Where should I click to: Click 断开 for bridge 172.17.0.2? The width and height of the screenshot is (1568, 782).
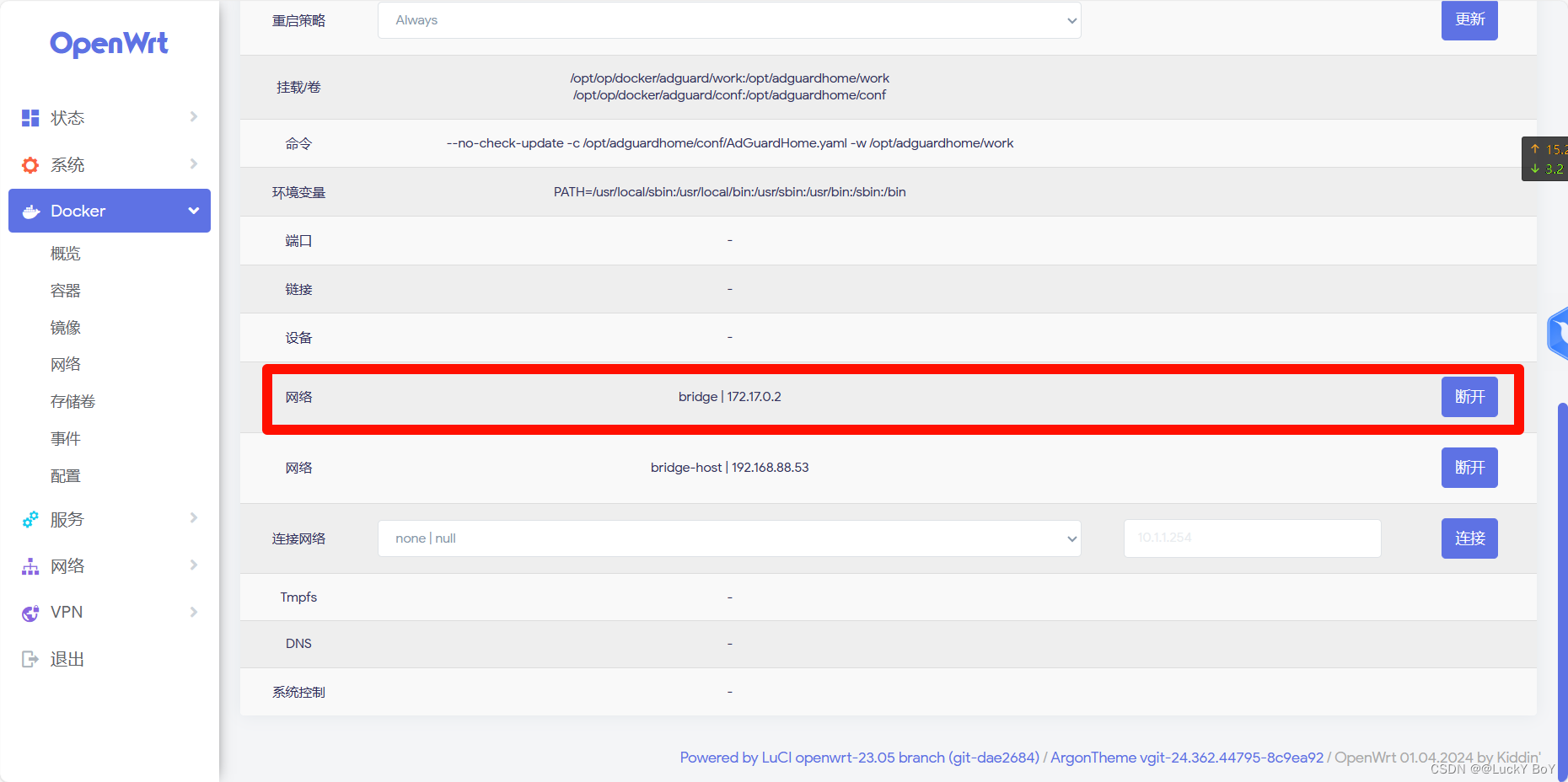[1469, 397]
